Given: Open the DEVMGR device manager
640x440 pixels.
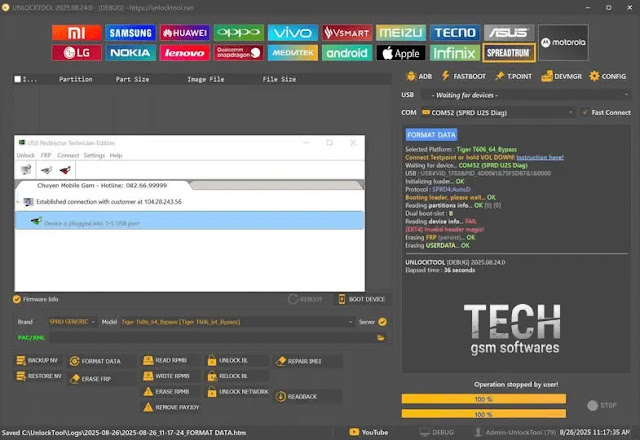Looking at the screenshot, I should tap(562, 76).
